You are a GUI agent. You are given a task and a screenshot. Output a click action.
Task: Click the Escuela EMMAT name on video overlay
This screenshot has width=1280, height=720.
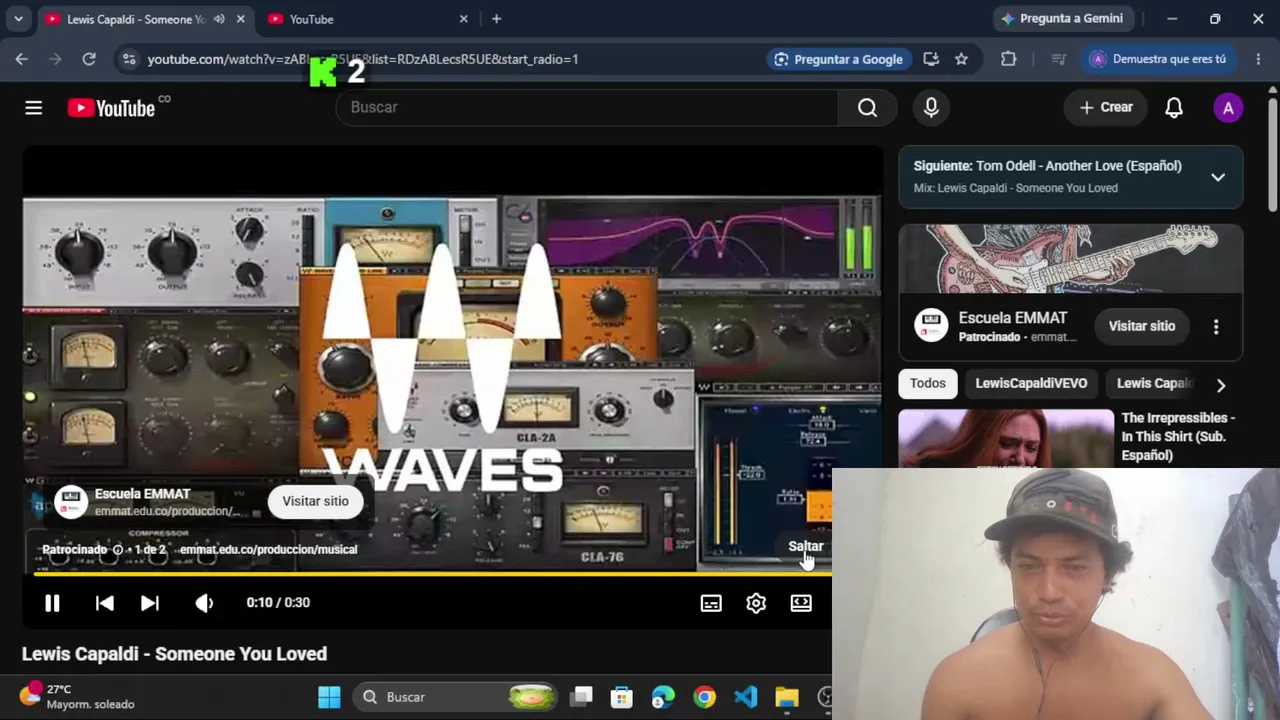click(x=142, y=494)
